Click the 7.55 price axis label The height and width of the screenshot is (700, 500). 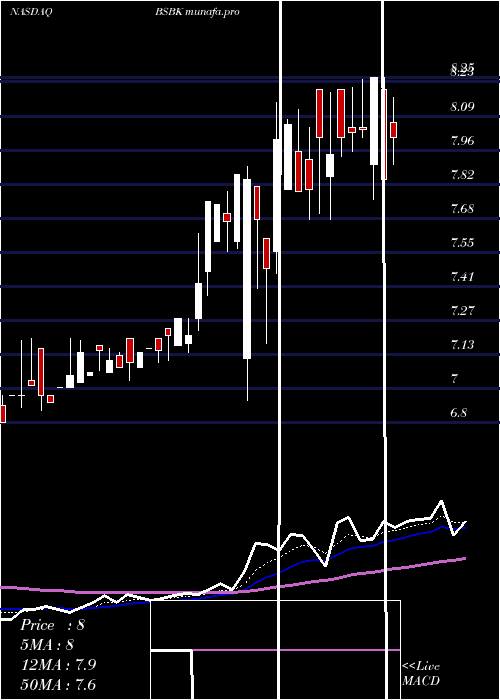(462, 243)
